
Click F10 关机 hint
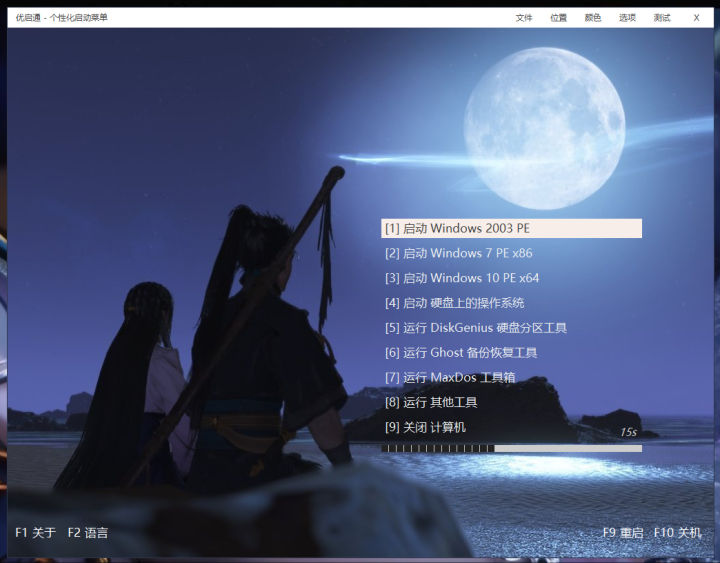pyautogui.click(x=677, y=533)
